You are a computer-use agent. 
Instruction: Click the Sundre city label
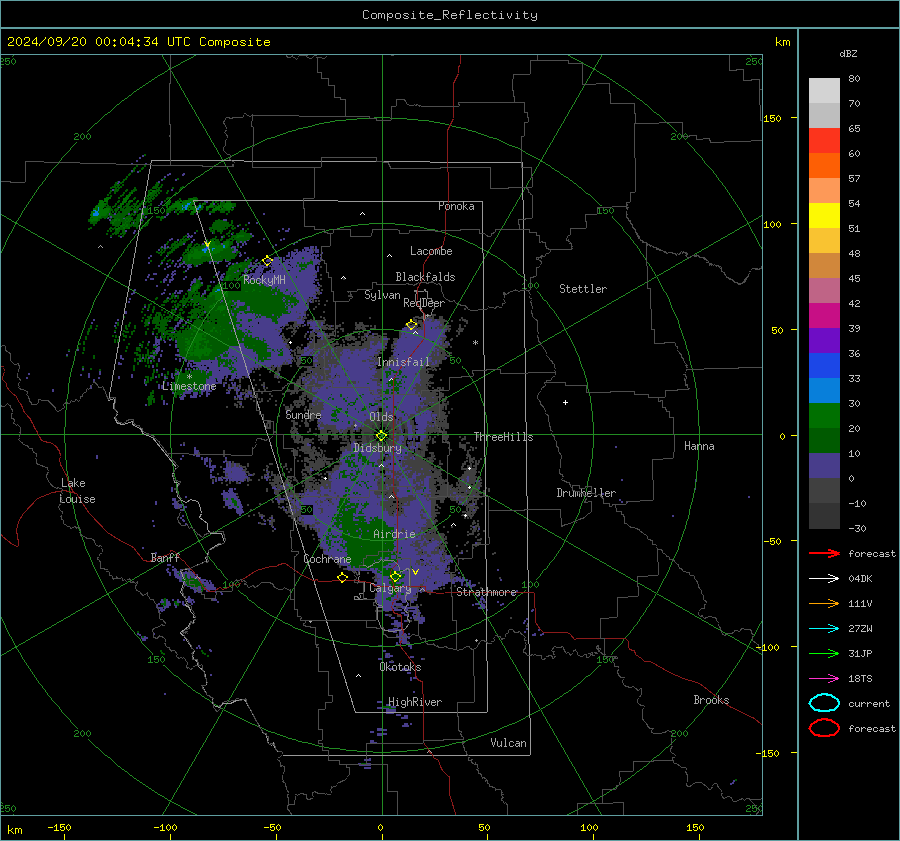click(x=303, y=415)
